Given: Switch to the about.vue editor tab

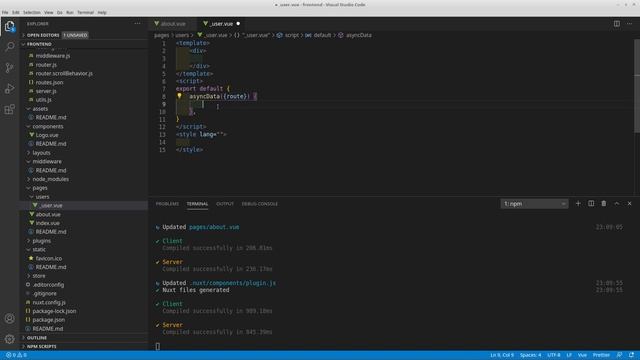Looking at the screenshot, I should pos(173,24).
